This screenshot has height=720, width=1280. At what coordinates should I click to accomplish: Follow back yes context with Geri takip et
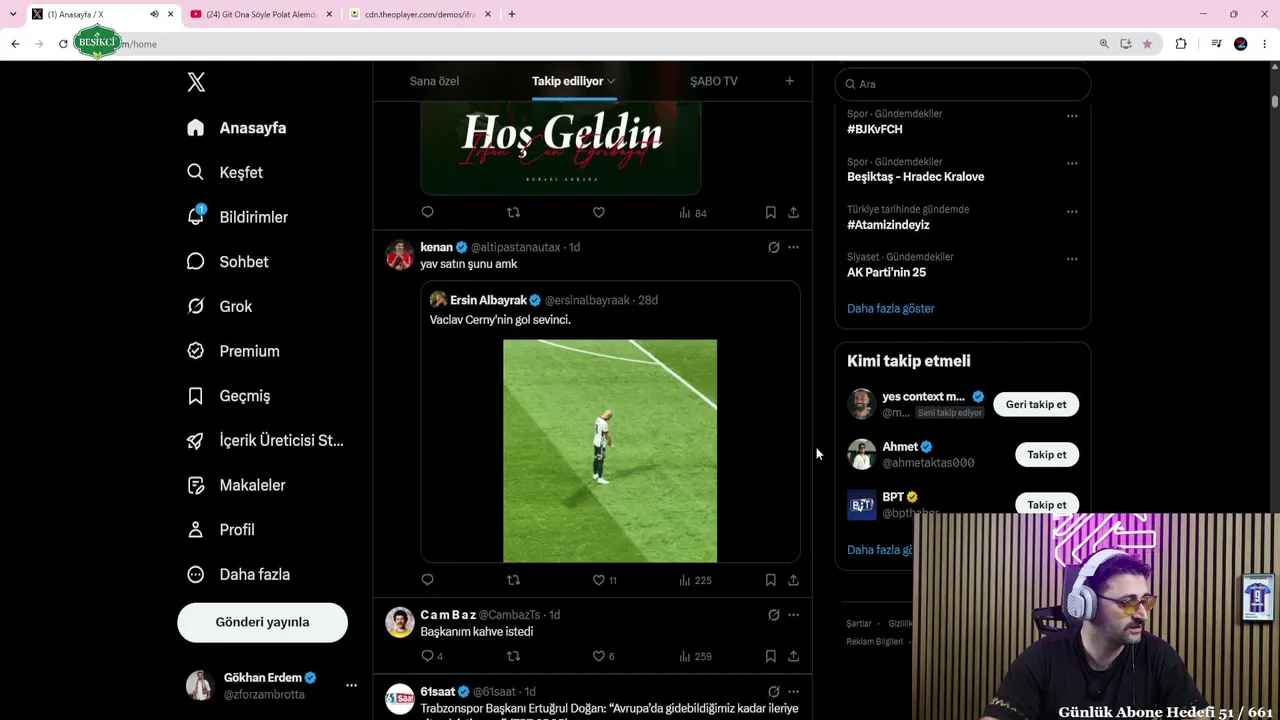click(x=1036, y=405)
